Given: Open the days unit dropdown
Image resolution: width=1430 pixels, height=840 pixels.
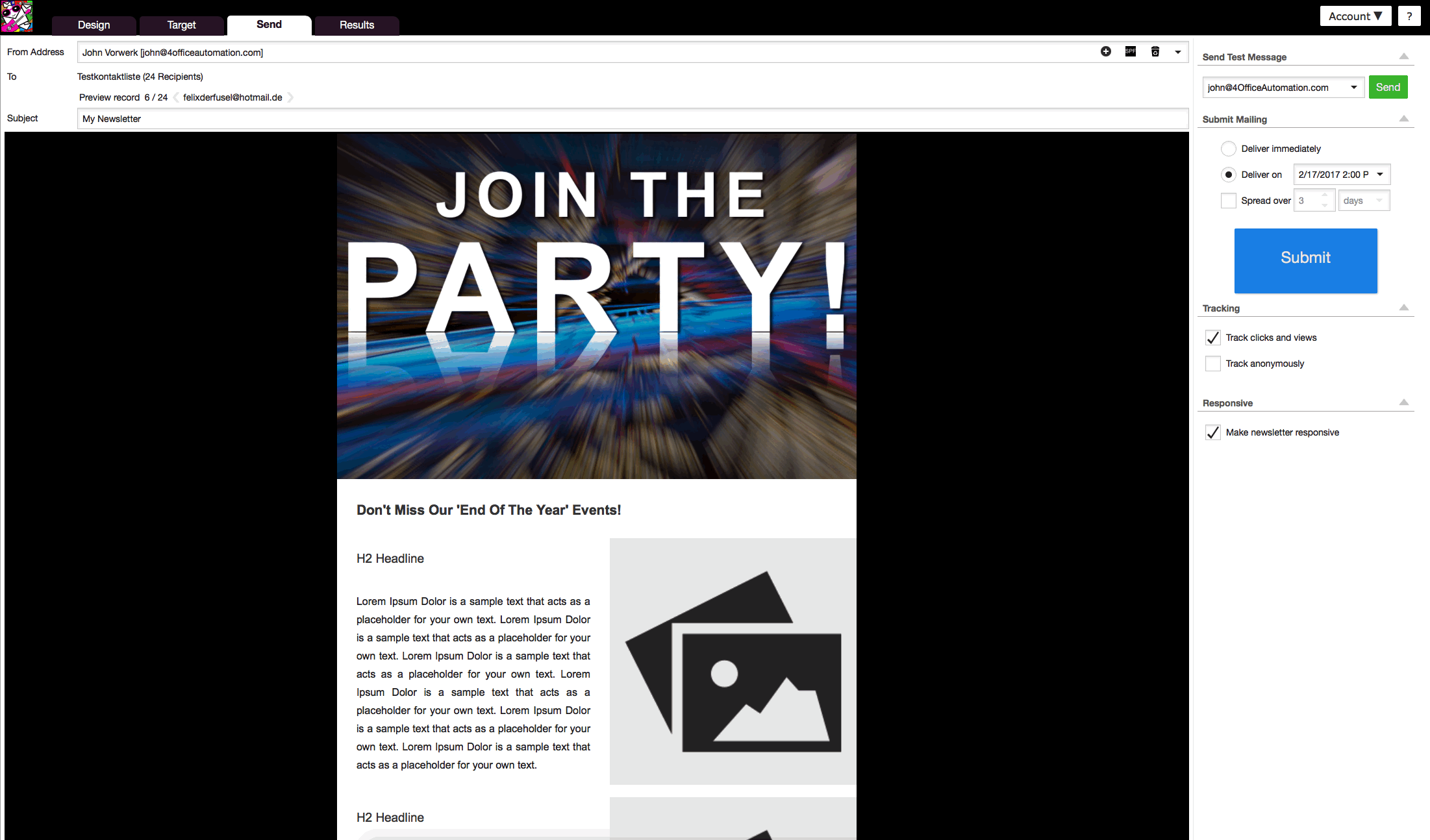Looking at the screenshot, I should click(x=1379, y=201).
